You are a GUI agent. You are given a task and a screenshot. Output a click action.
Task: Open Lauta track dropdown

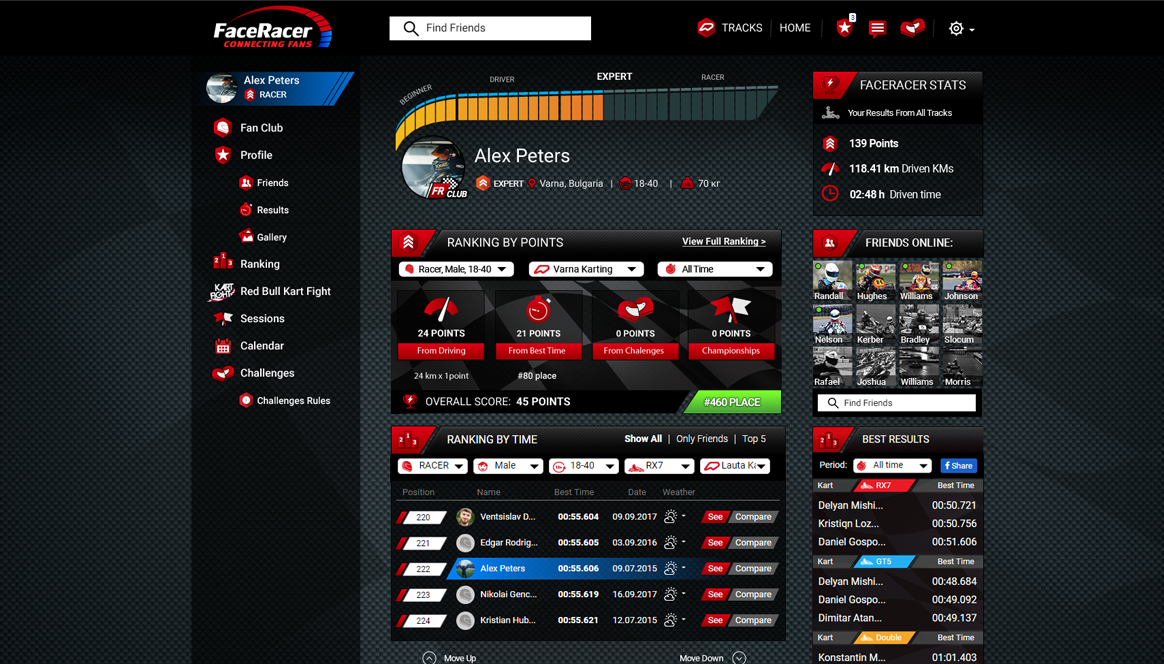[x=735, y=466]
